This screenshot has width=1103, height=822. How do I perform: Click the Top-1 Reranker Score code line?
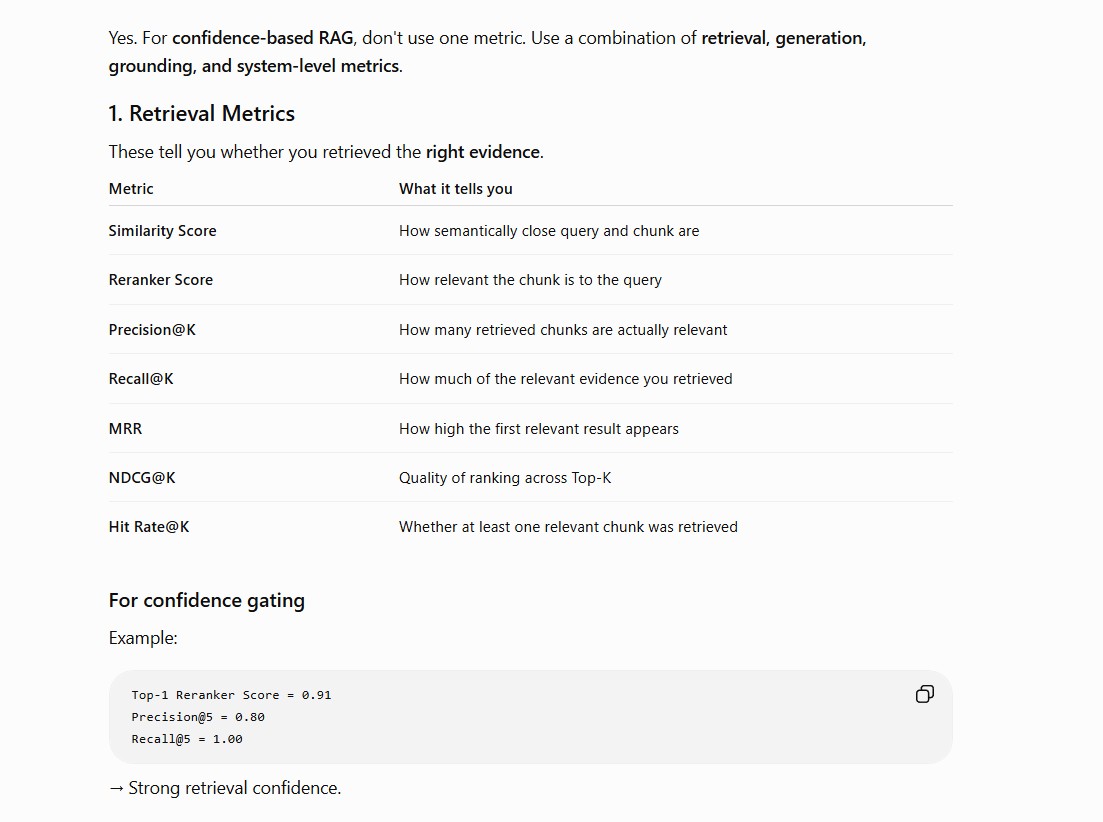pyautogui.click(x=231, y=695)
